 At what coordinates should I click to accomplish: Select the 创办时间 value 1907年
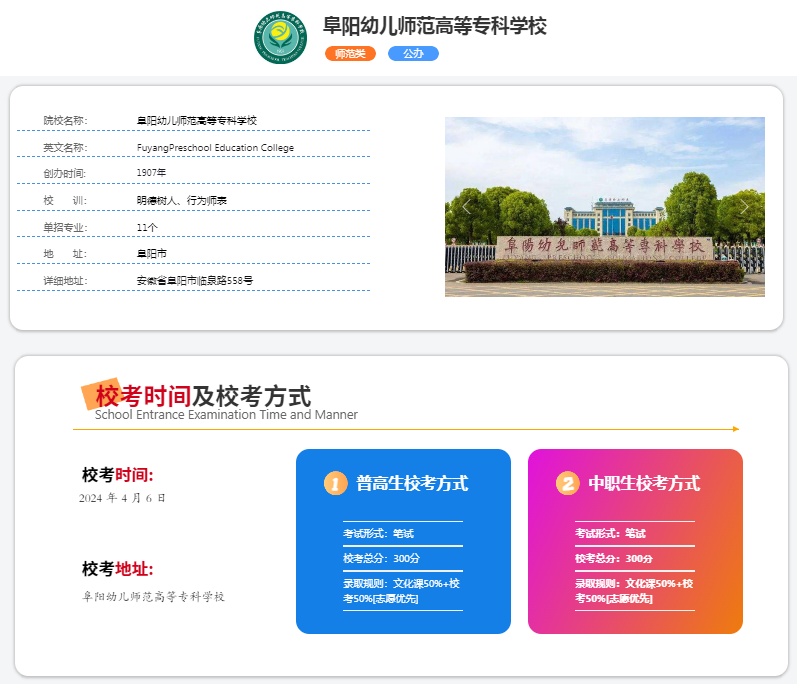[x=151, y=173]
